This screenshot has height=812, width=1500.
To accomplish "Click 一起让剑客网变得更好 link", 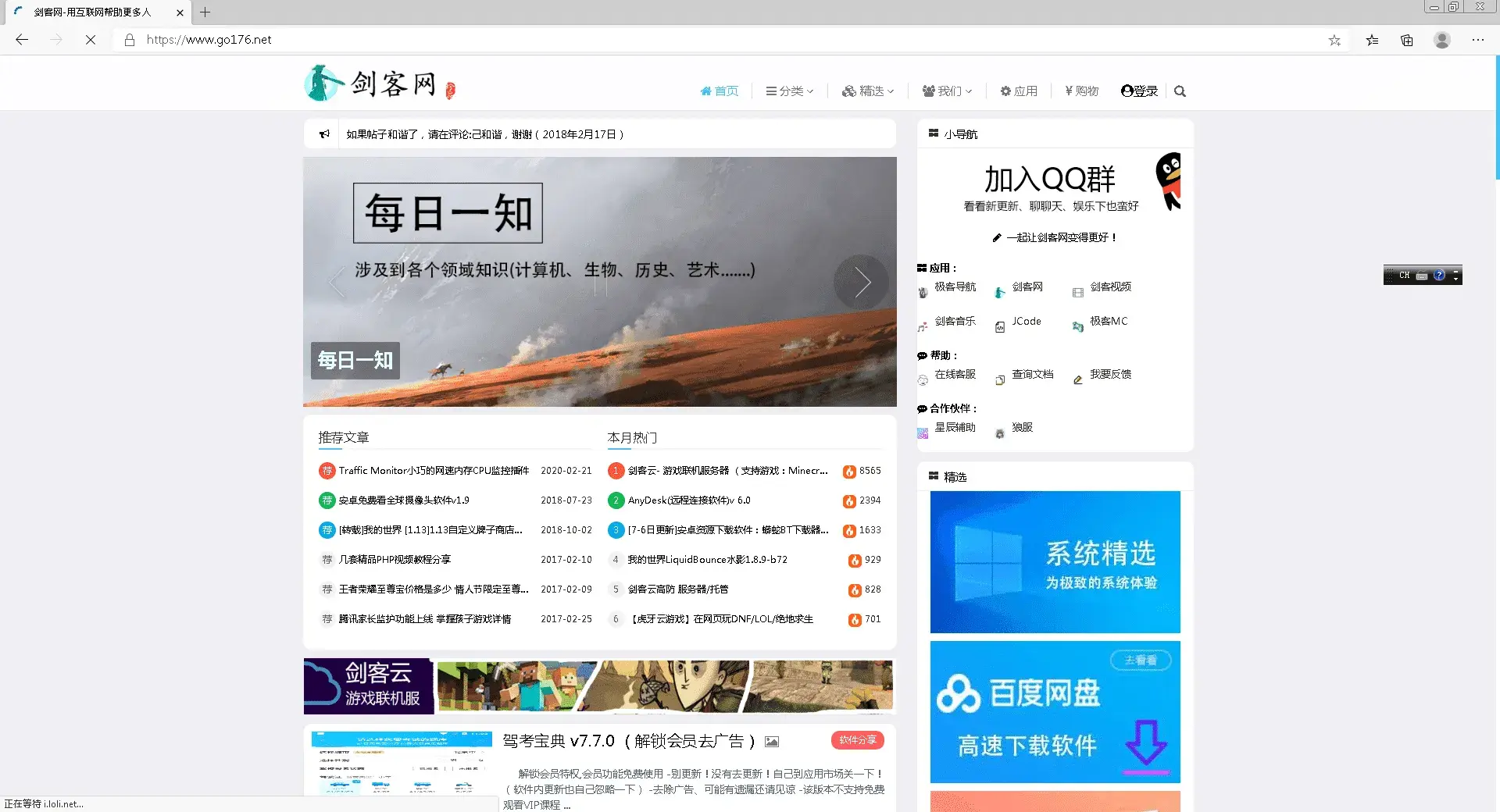I will 1055,237.
